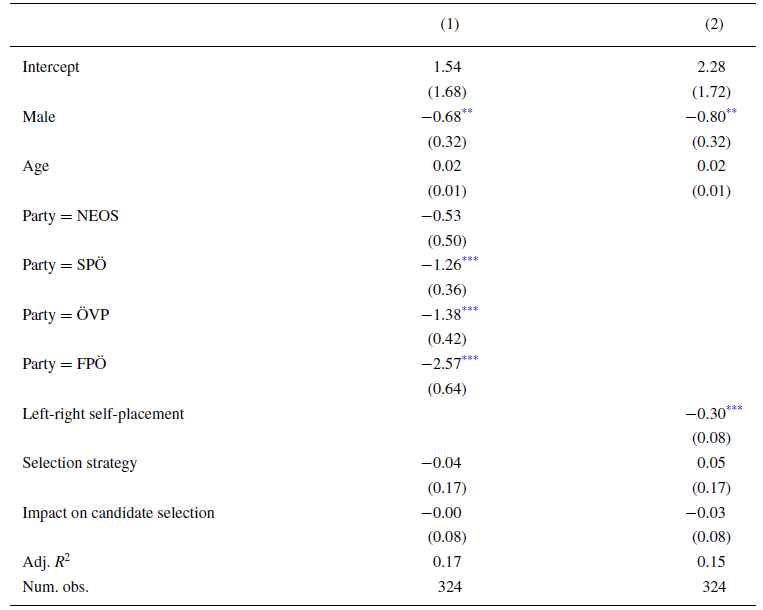Select the coefficient −0.53
This screenshot has height=610, width=763.
(446, 215)
